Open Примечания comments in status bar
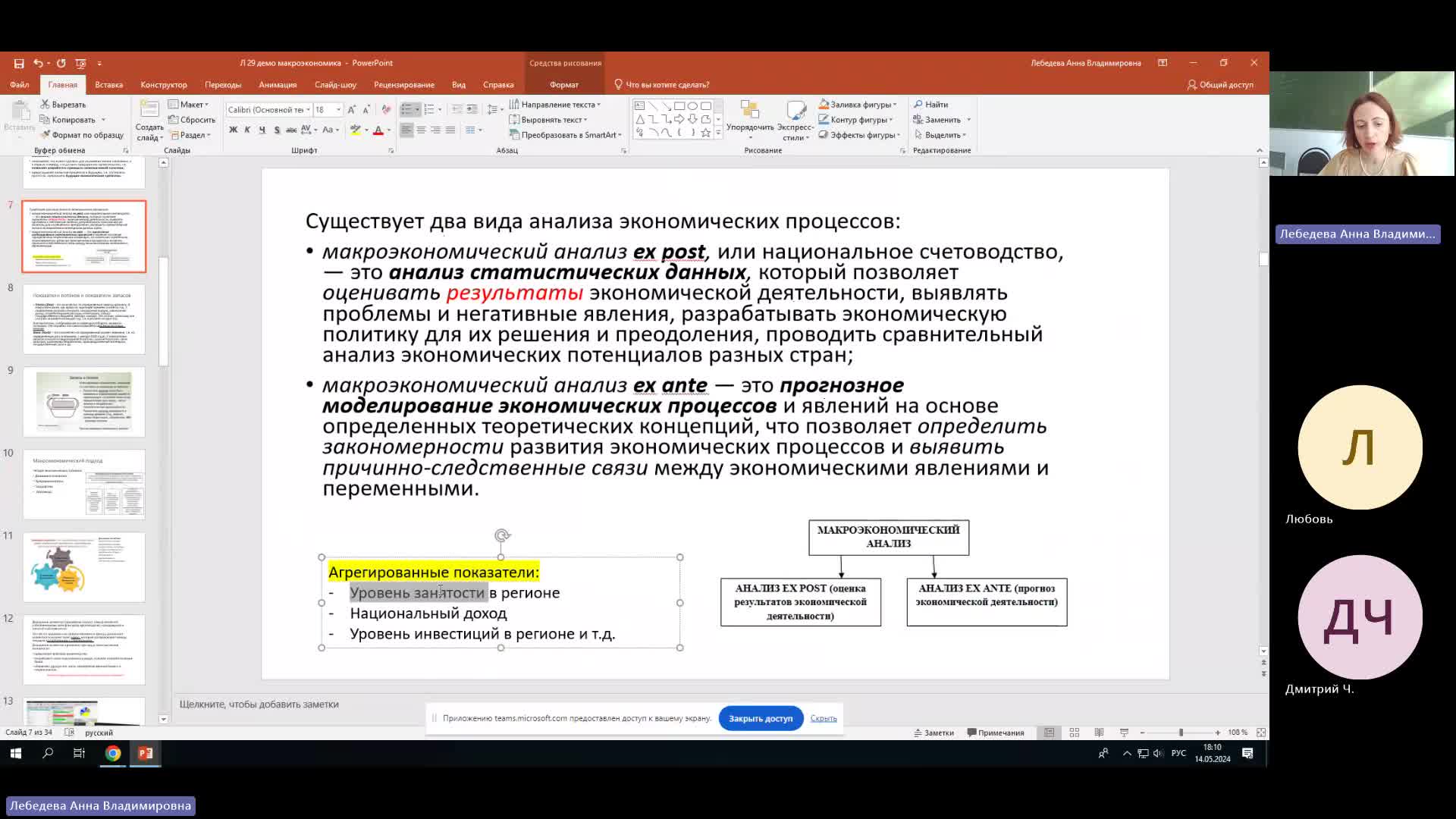The width and height of the screenshot is (1456, 819). [x=996, y=733]
